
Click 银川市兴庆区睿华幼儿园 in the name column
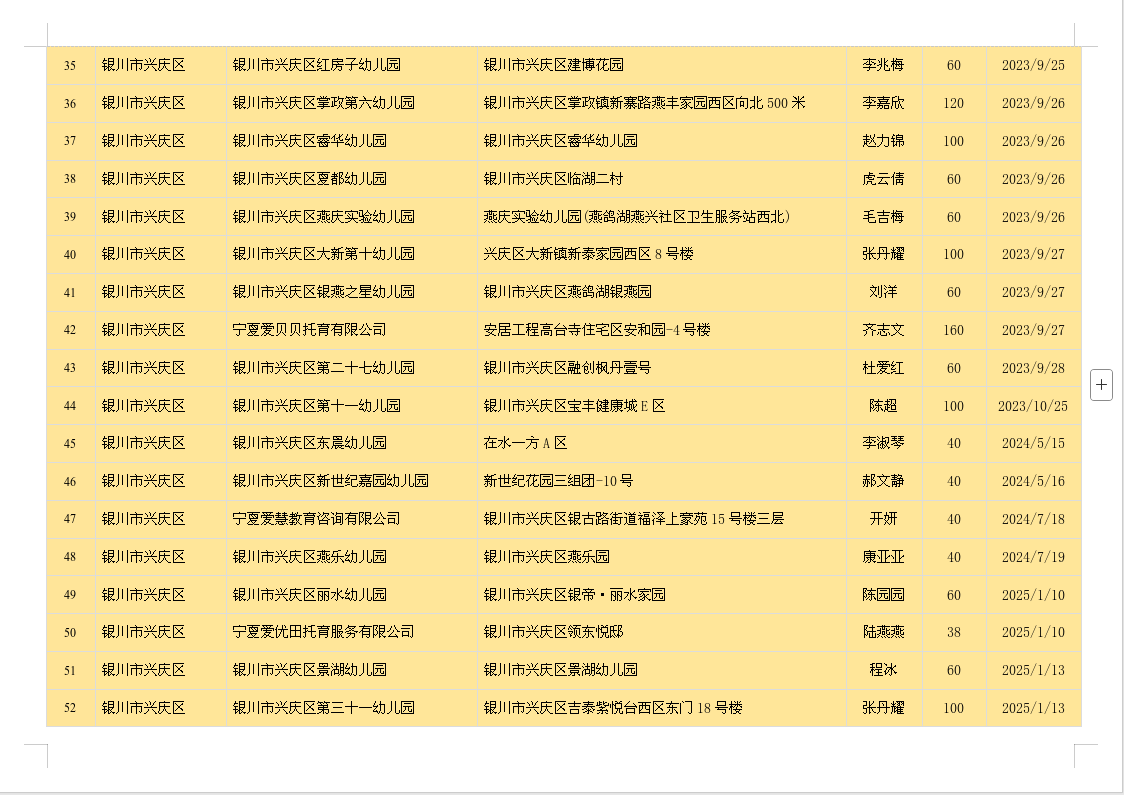pyautogui.click(x=310, y=141)
